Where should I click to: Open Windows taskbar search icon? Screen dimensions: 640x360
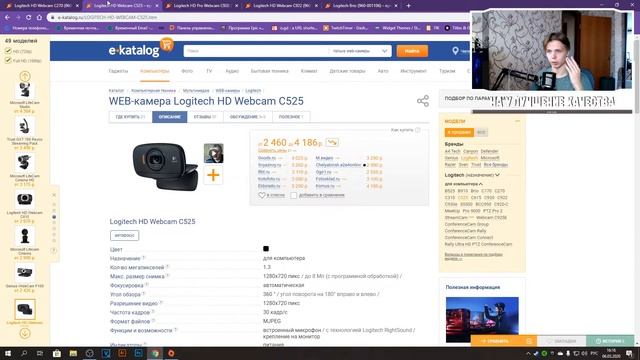click(x=24, y=353)
